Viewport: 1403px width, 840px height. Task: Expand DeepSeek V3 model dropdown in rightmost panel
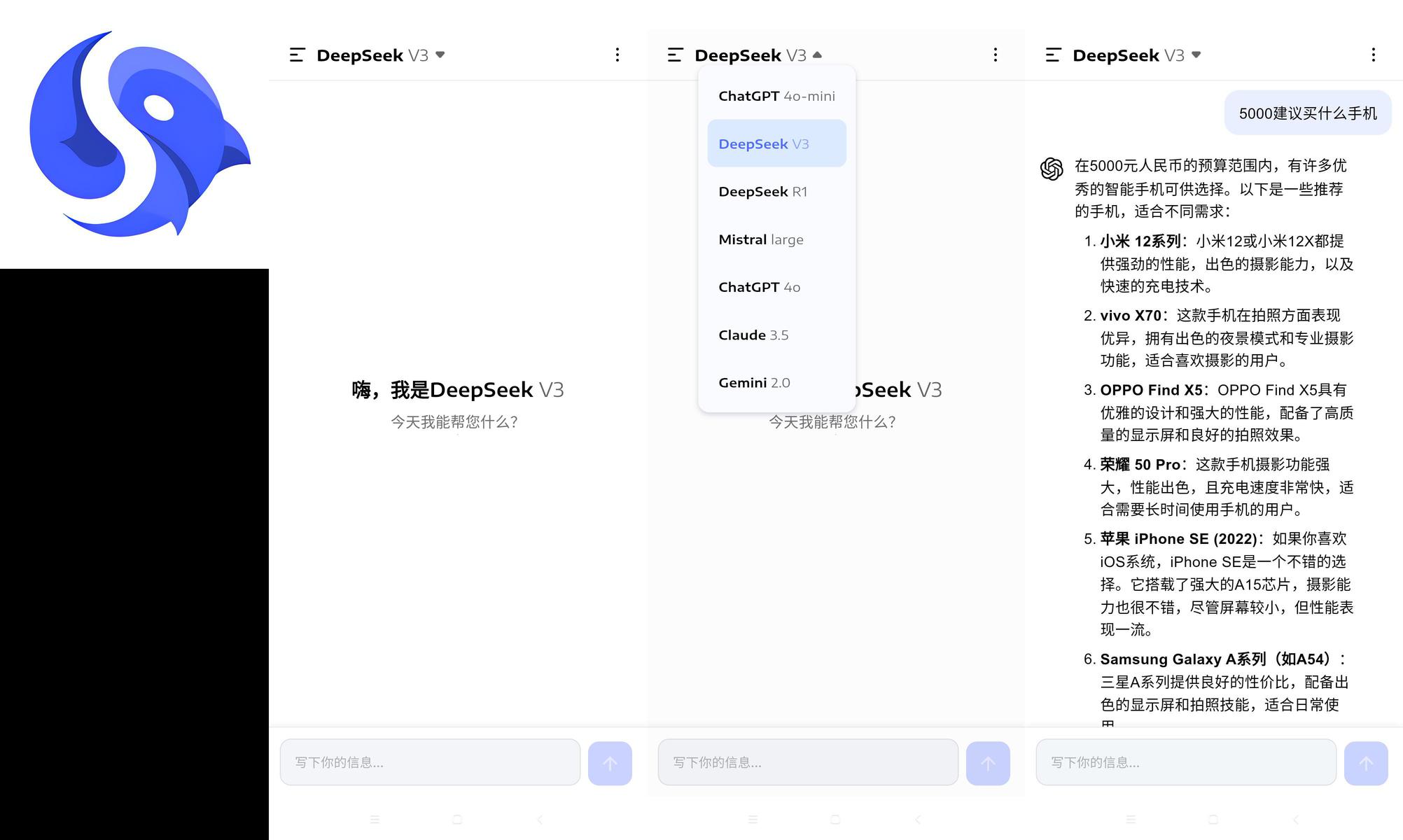coord(1137,55)
